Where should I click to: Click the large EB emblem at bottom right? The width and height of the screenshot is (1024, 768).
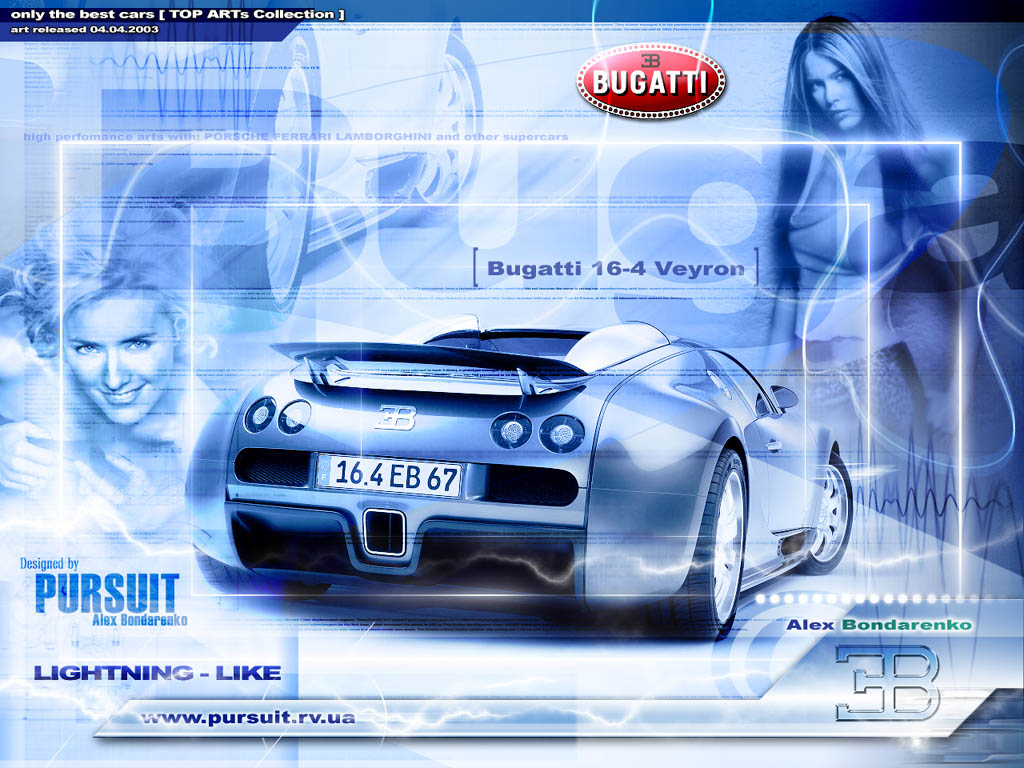pyautogui.click(x=887, y=682)
